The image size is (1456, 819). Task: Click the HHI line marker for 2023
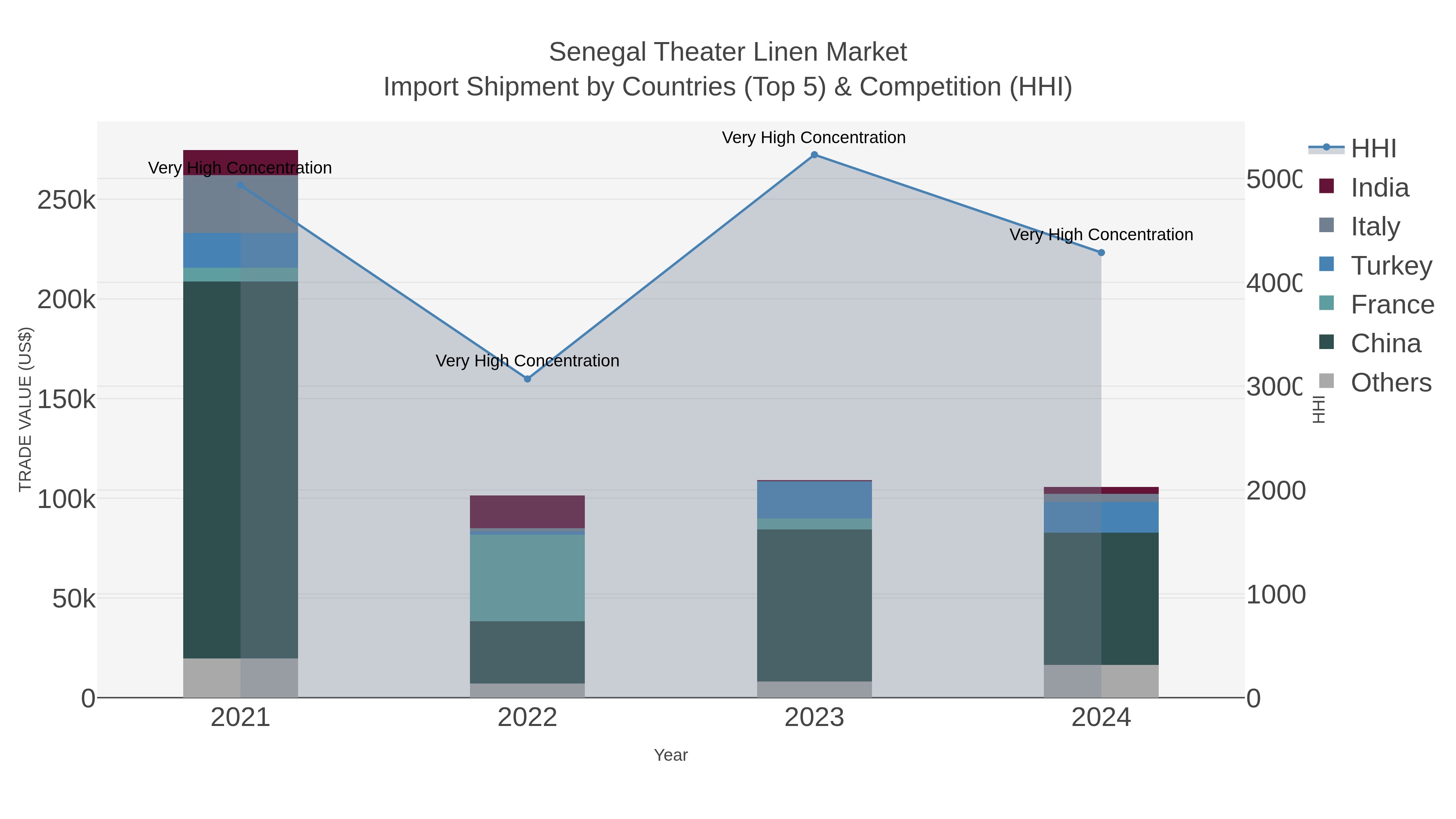coord(815,155)
